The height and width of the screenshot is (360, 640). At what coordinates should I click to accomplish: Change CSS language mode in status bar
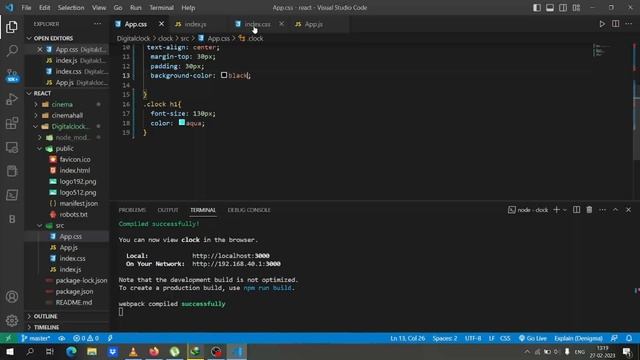tap(505, 338)
